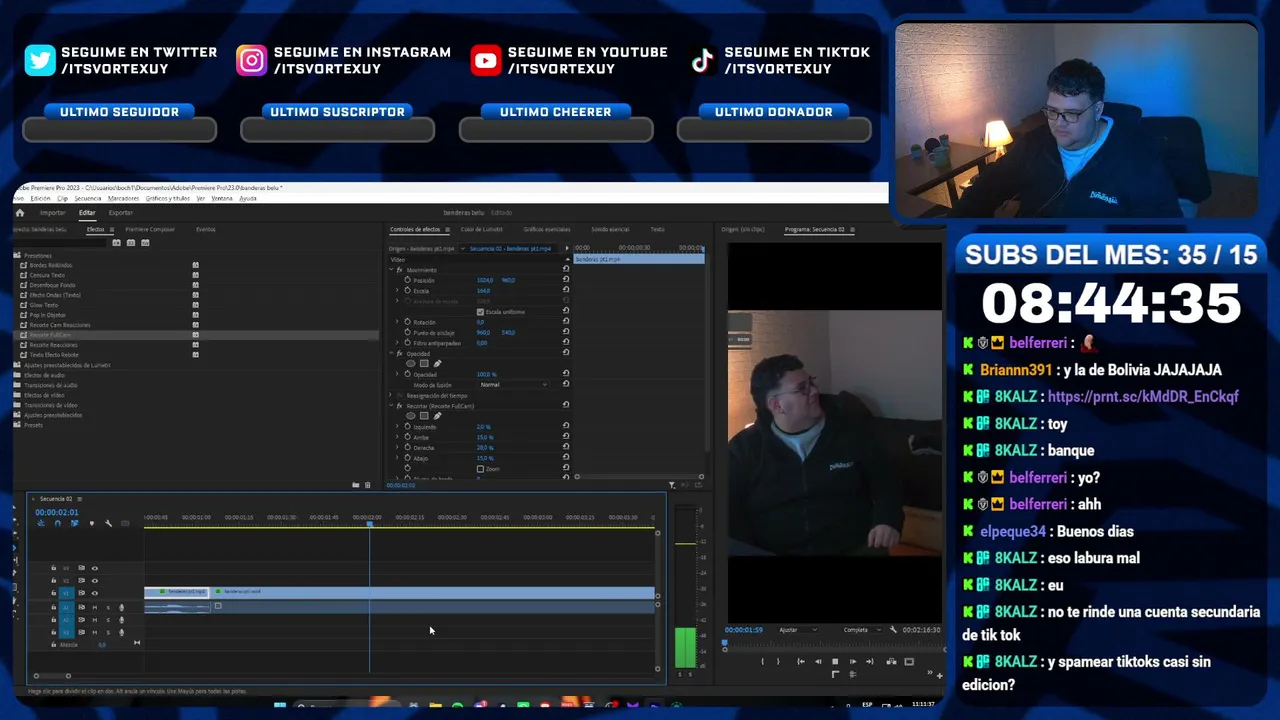Toggle Opacidad stopwatch animation

407,374
